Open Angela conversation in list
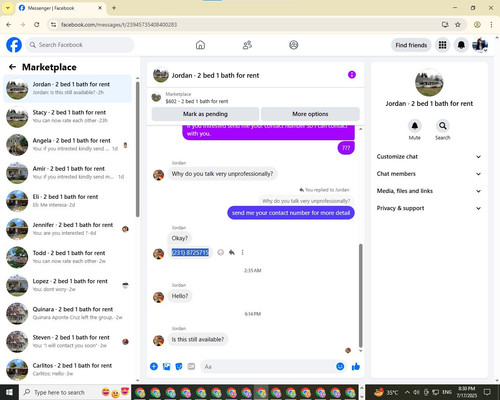Screen dimensions: 500x400 (x=68, y=145)
